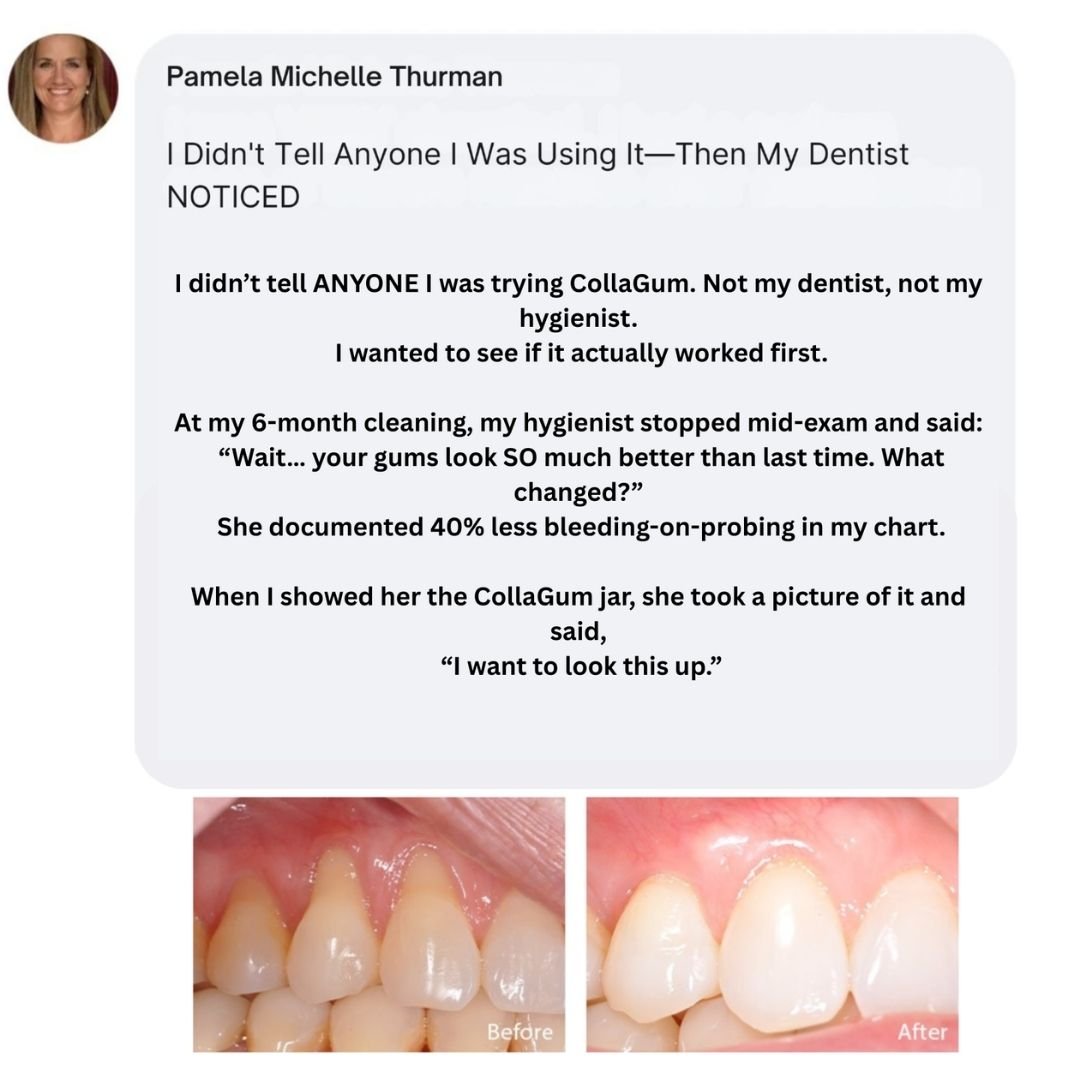Click the round profile photo avatar
This screenshot has width=1080, height=1080.
[63, 88]
